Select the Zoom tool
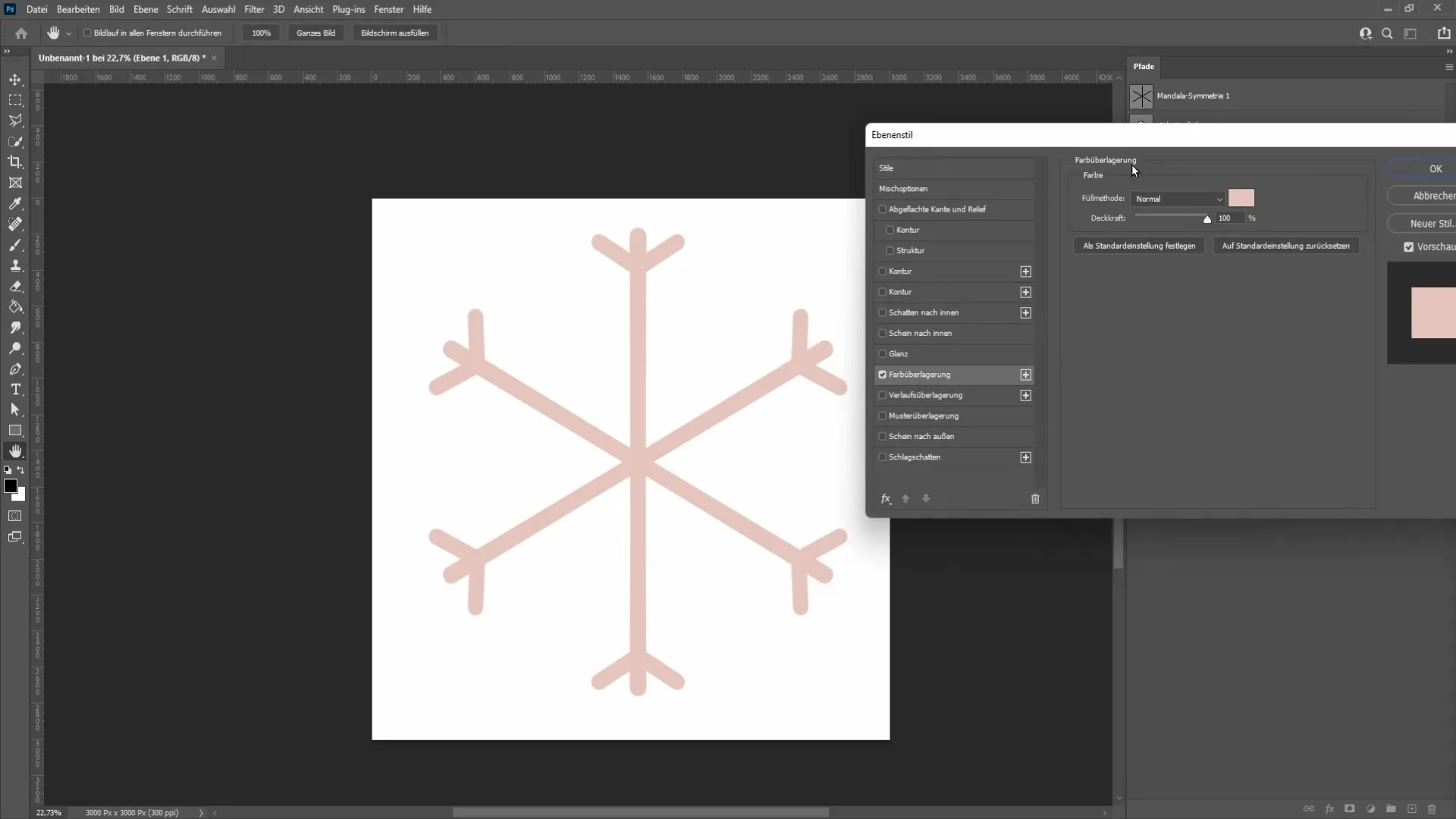This screenshot has width=1456, height=819. coord(15,348)
